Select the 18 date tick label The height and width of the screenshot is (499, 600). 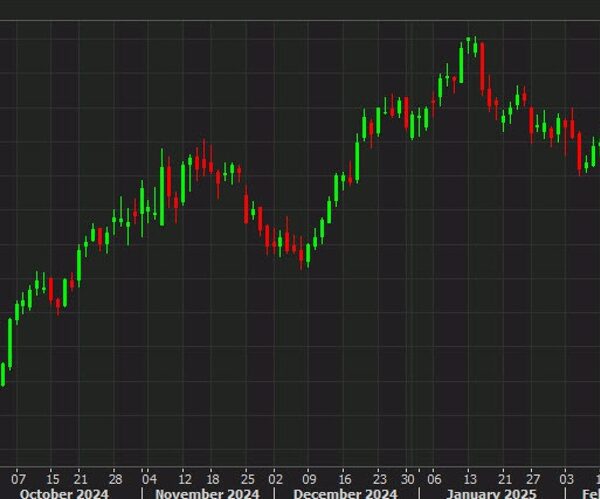215,478
